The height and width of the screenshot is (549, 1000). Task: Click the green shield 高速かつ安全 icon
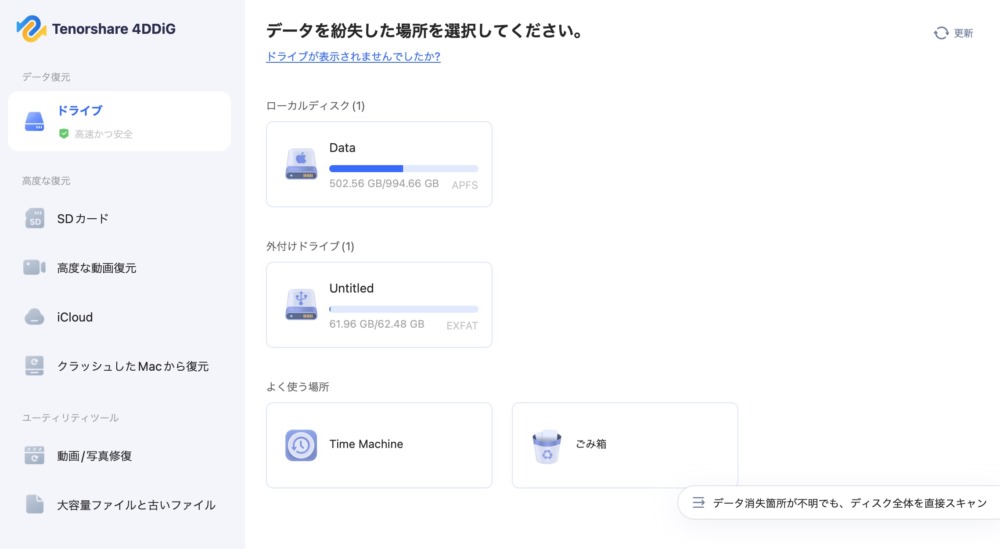click(64, 134)
